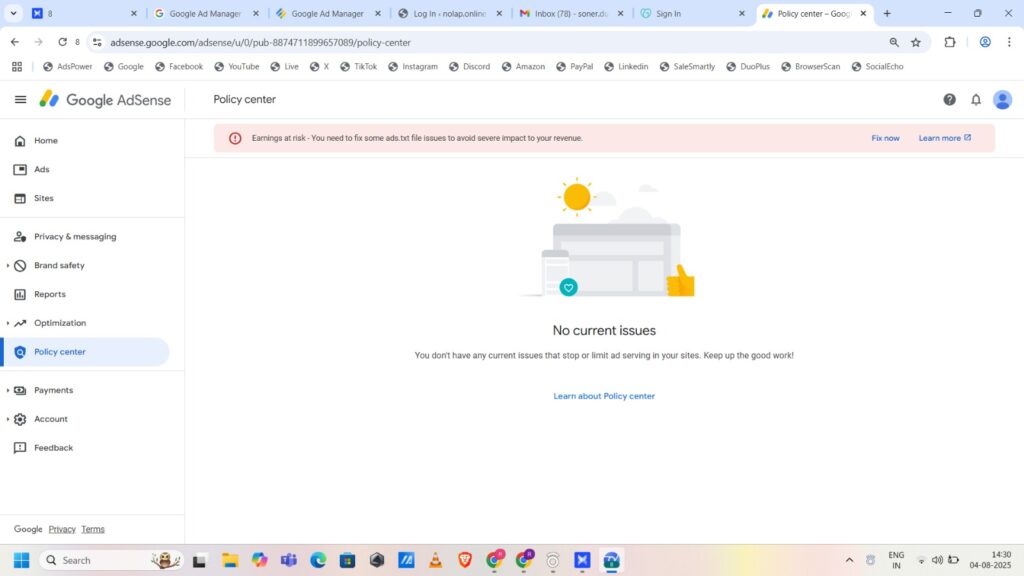This screenshot has width=1024, height=576.
Task: Open the Windows Start menu
Action: point(22,560)
